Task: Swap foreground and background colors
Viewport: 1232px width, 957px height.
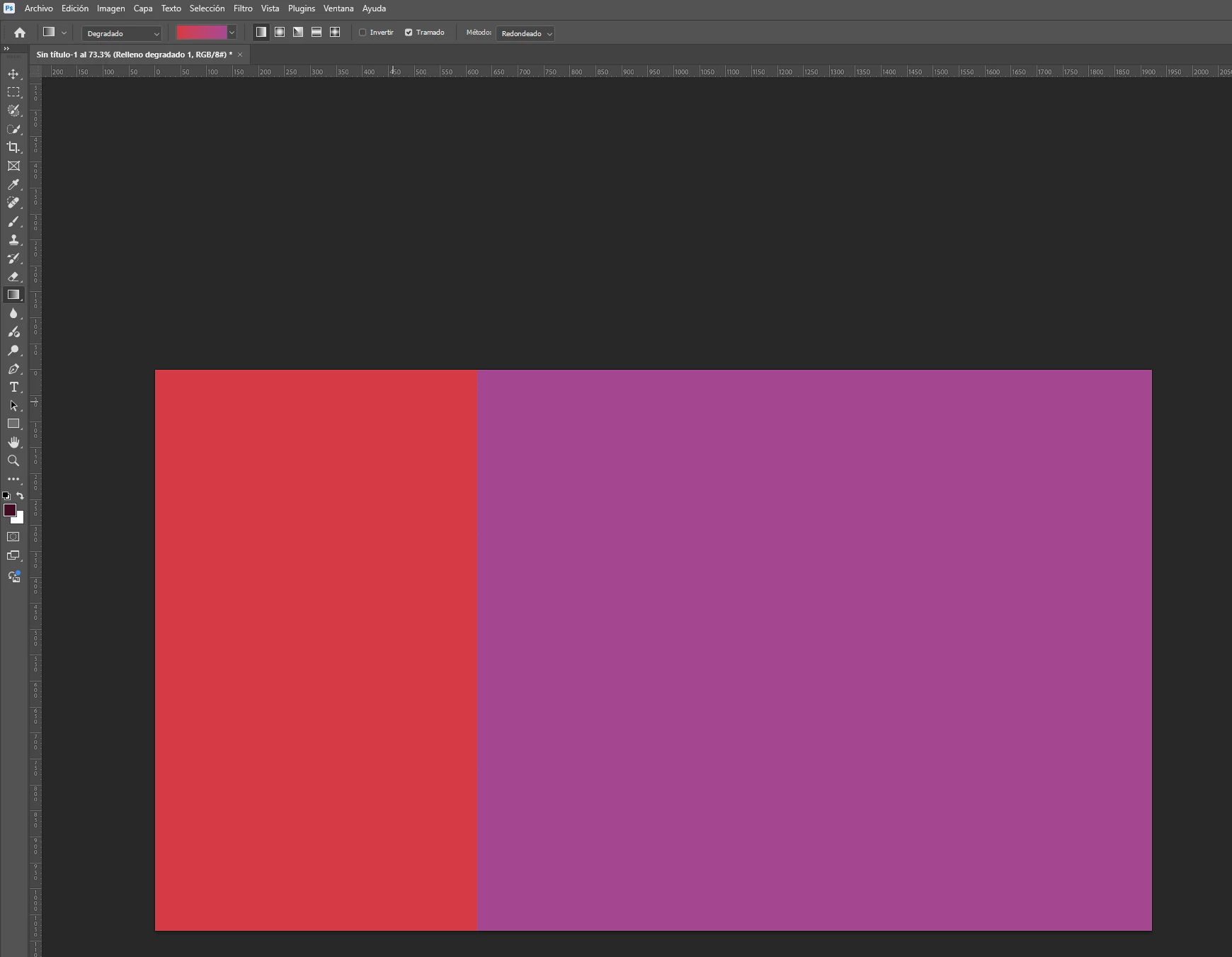Action: tap(20, 496)
